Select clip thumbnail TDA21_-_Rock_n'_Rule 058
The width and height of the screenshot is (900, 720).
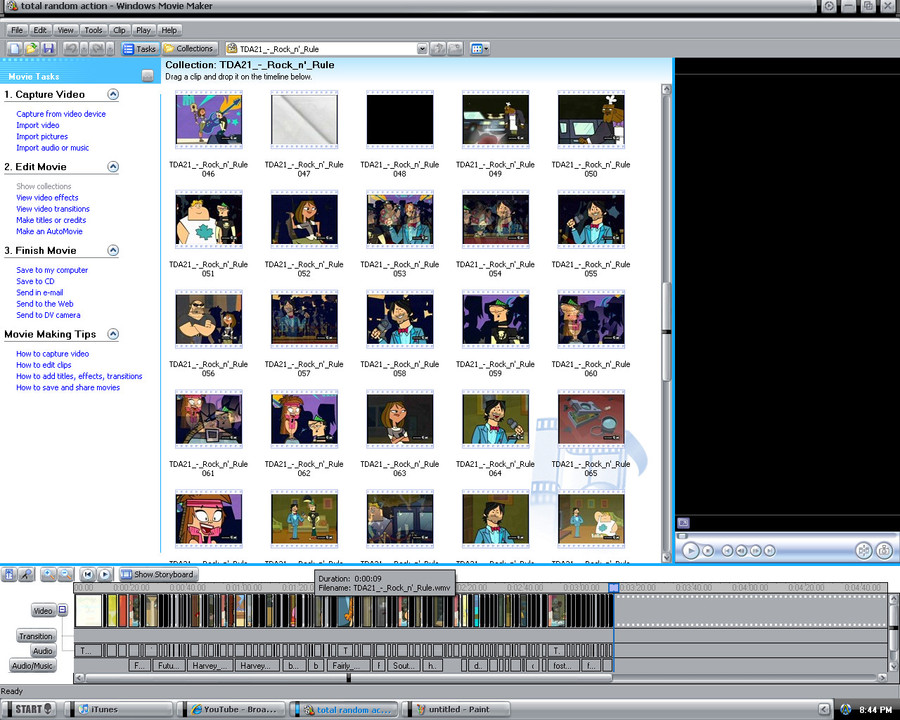(399, 319)
